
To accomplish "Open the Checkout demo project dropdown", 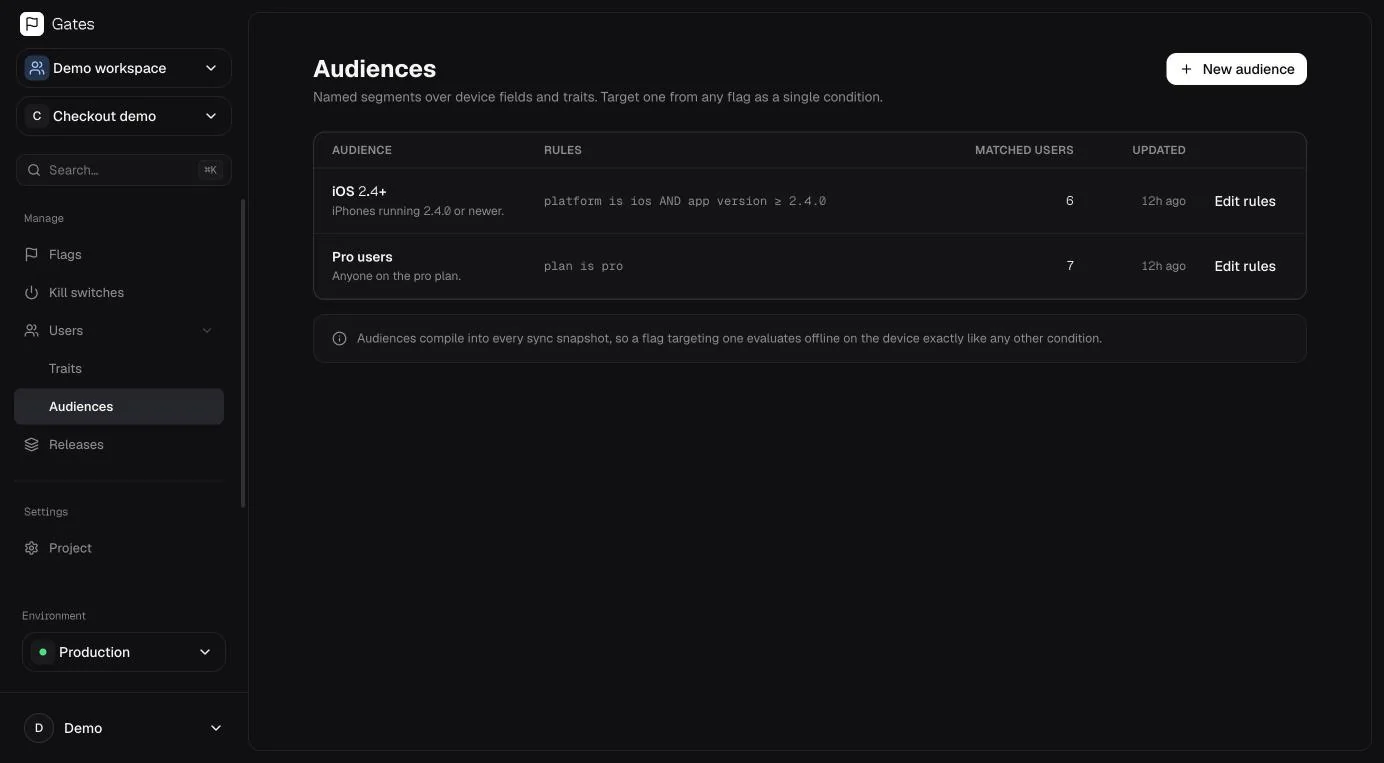I will (124, 116).
